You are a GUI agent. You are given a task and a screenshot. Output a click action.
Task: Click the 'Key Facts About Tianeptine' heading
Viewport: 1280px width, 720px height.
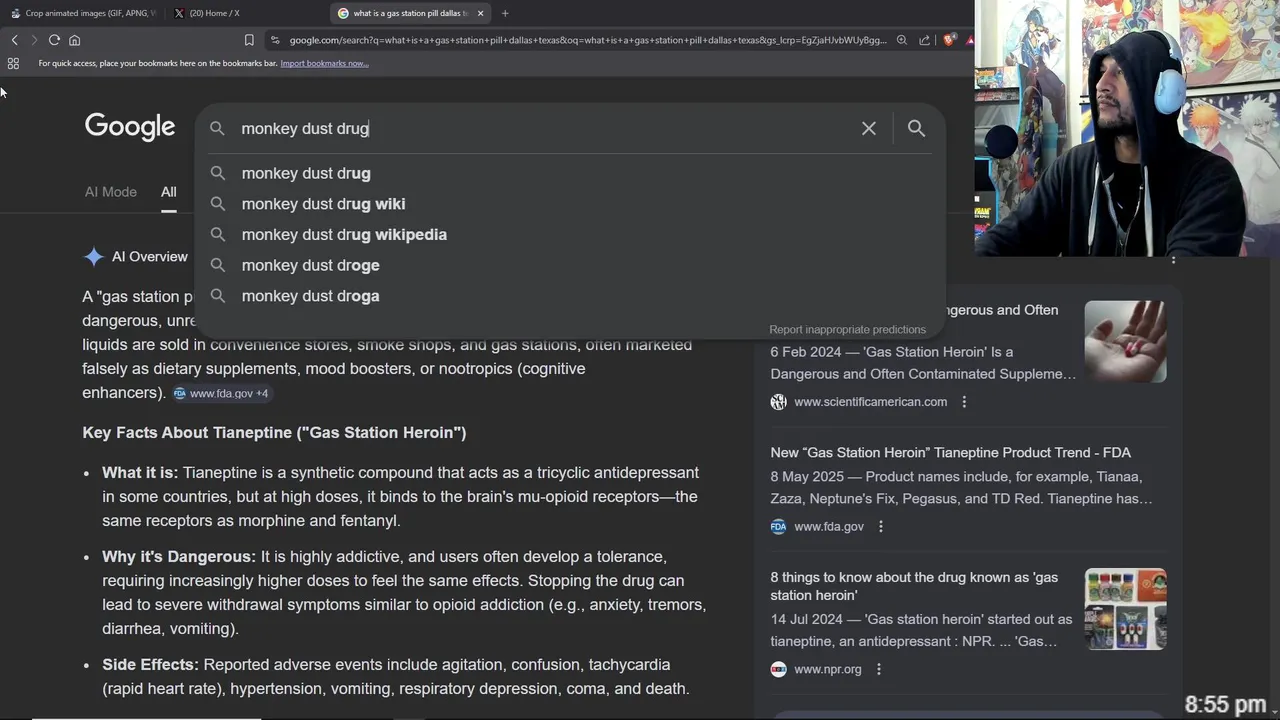click(x=274, y=433)
